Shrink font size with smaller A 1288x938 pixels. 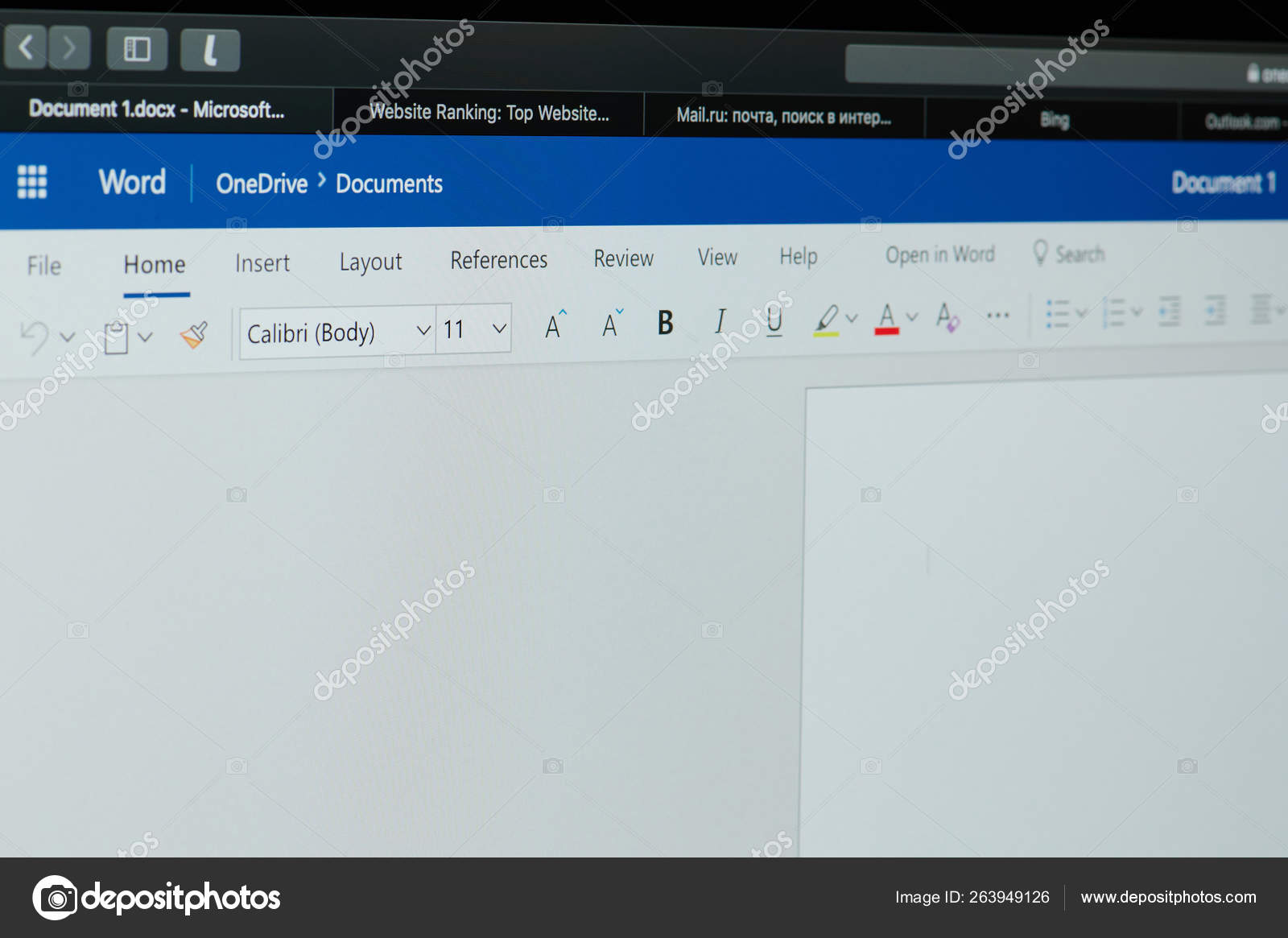tap(613, 323)
